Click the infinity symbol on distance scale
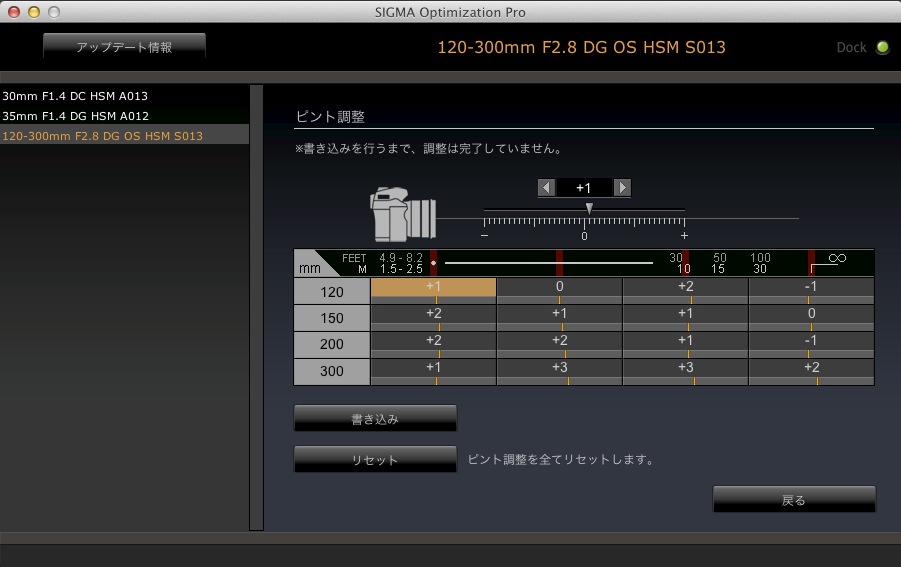Screen dimensions: 901x567 pos(837,258)
